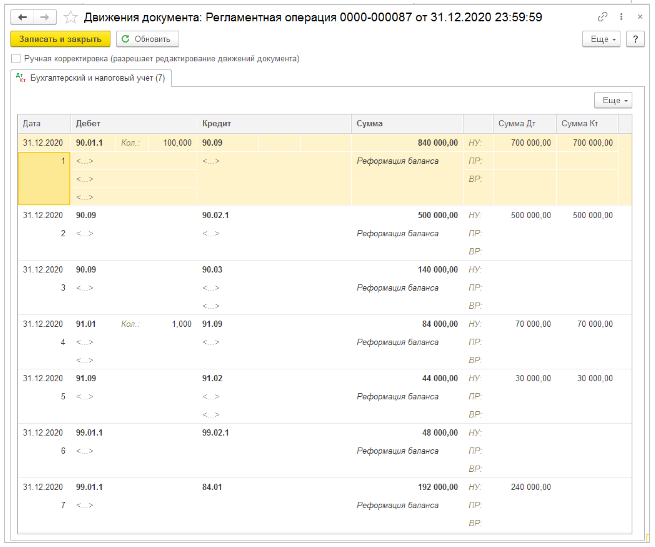Click the Сумма Кт column header
Image resolution: width=655 pixels, height=547 pixels.
click(587, 124)
